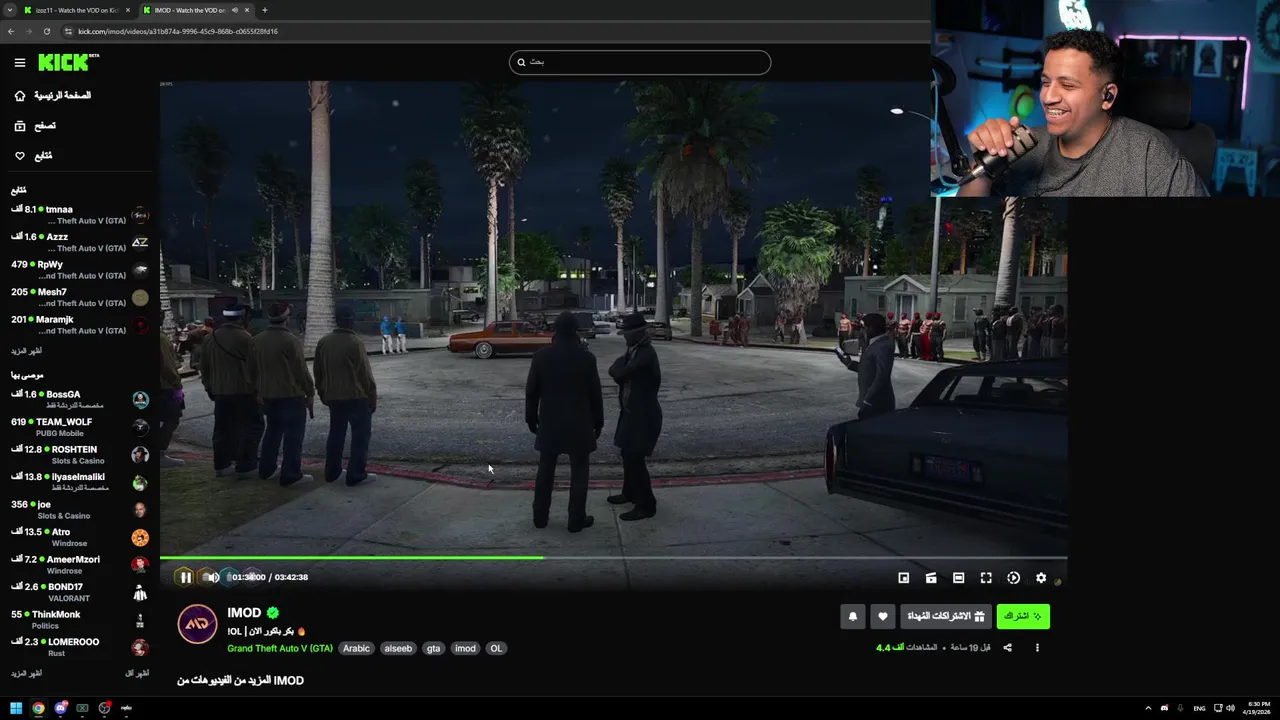This screenshot has width=1280, height=720.
Task: Click the KICK logo
Action: pos(68,62)
